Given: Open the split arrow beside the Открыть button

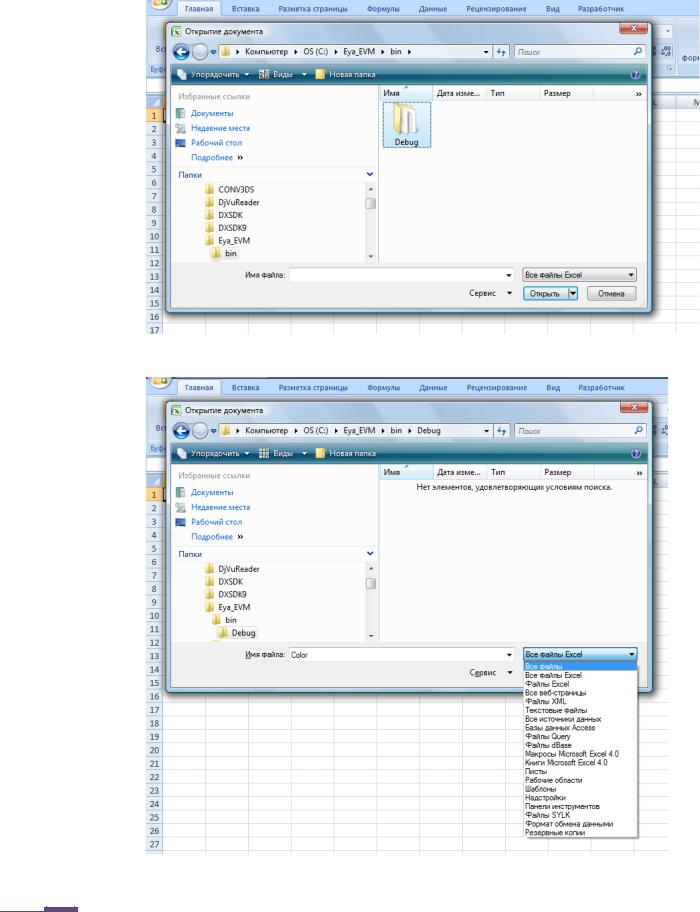Looking at the screenshot, I should (573, 294).
